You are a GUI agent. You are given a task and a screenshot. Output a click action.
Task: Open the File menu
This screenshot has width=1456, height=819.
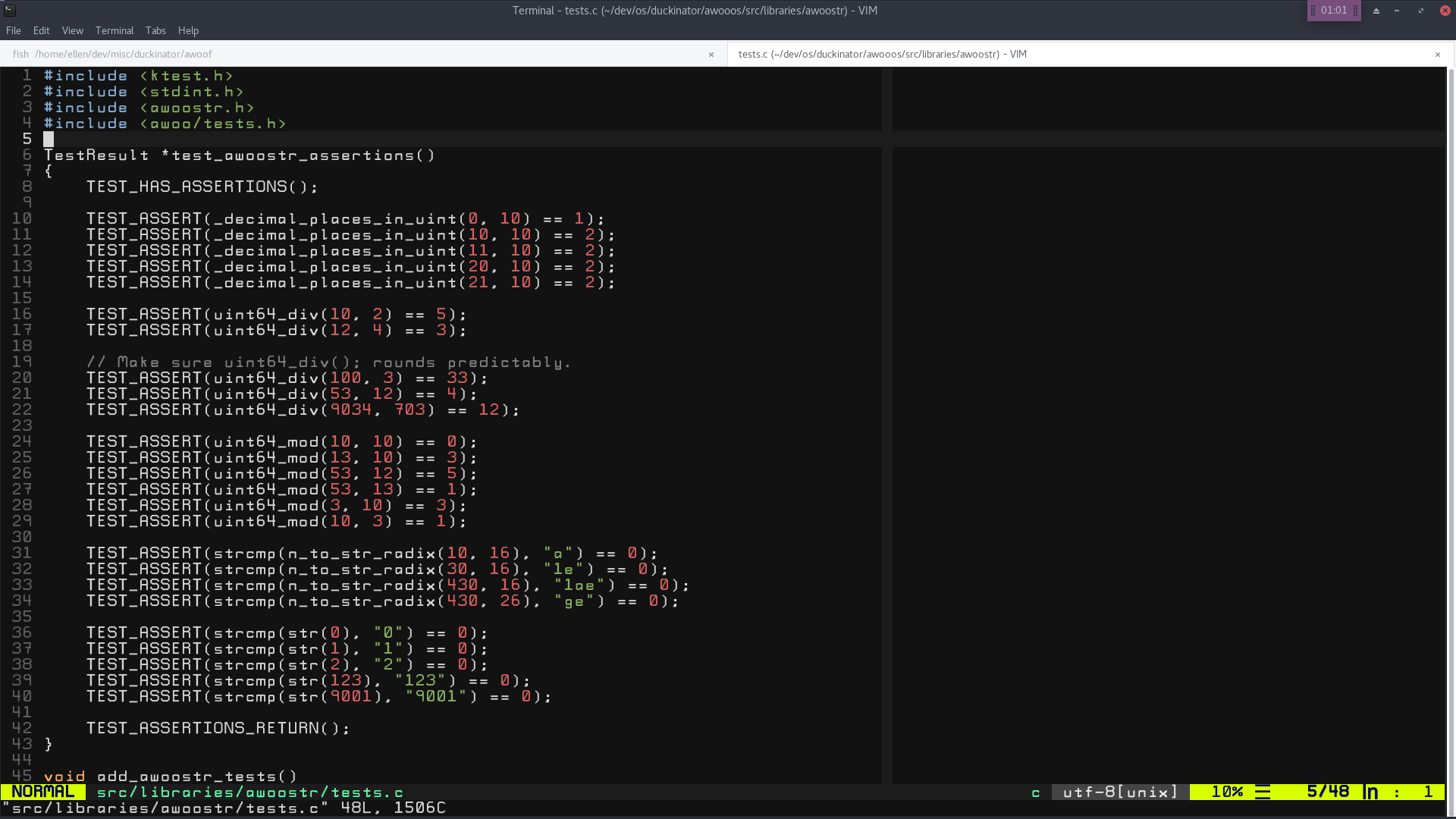(x=14, y=31)
